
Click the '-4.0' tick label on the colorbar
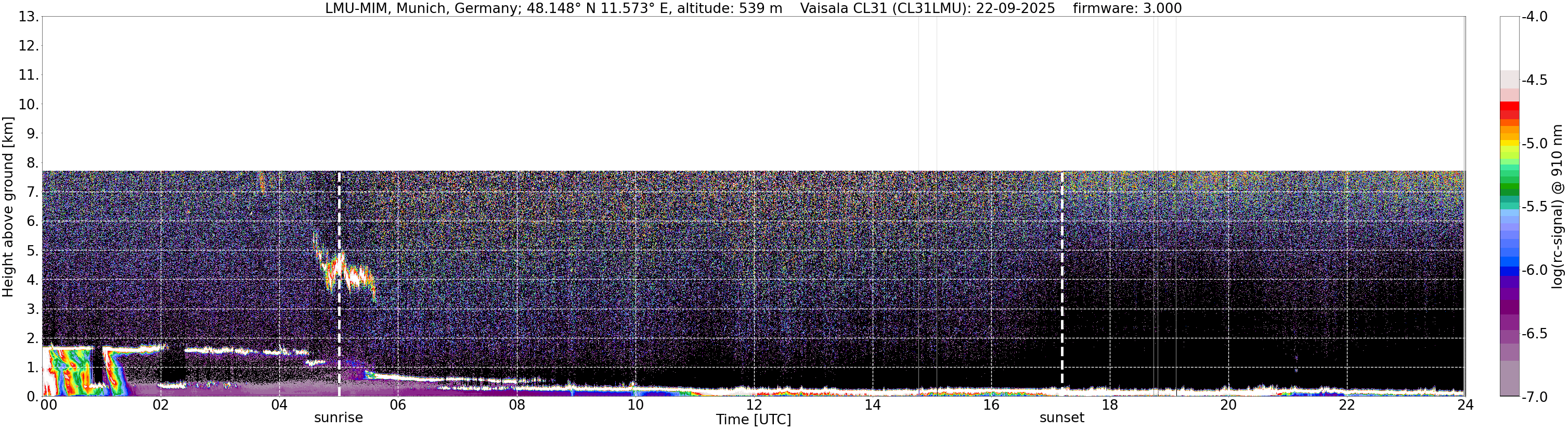coord(1535,17)
